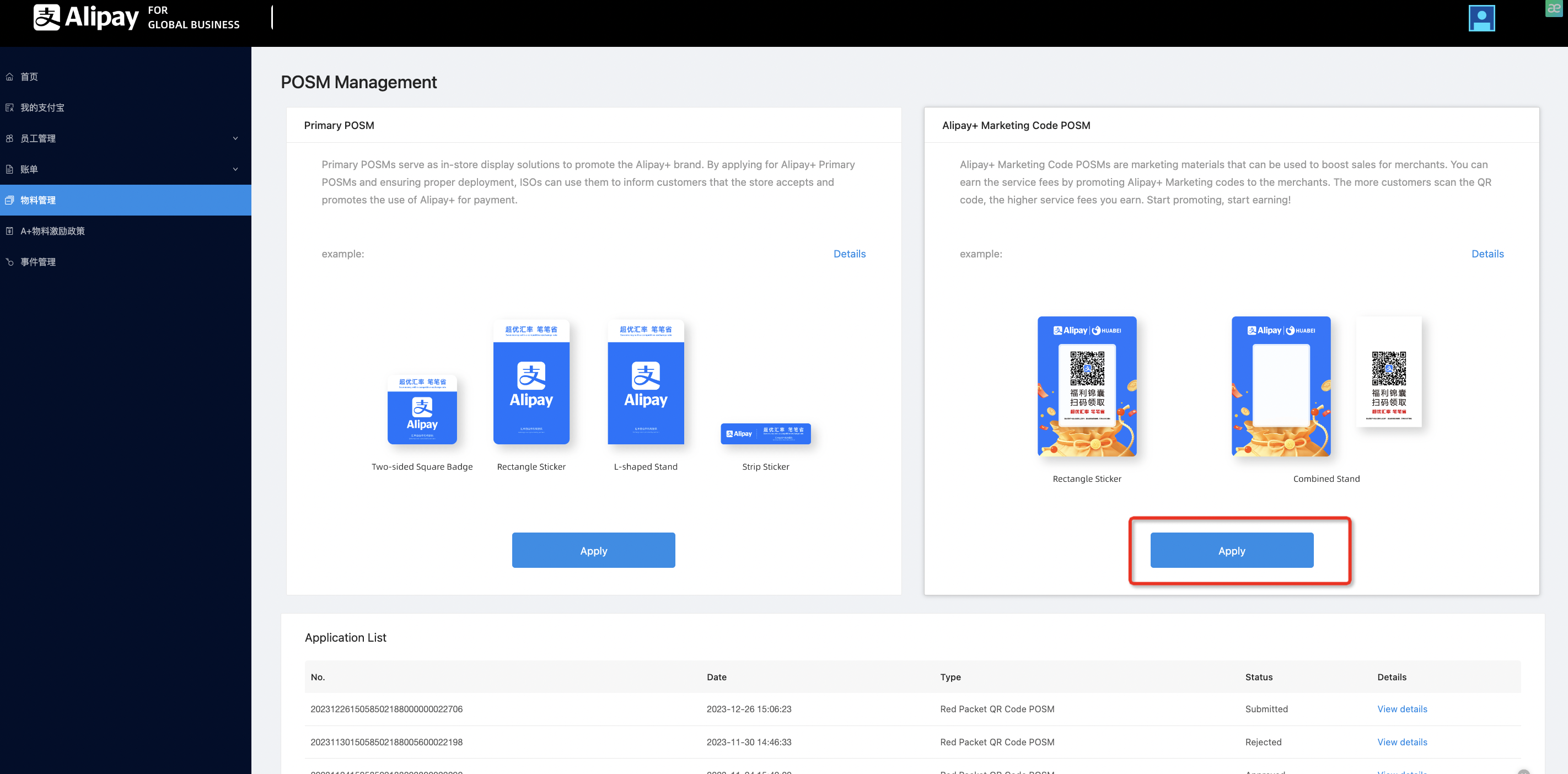Viewport: 1568px width, 774px height.
Task: Click the 我的支付宝 sidebar icon
Action: tap(10, 108)
